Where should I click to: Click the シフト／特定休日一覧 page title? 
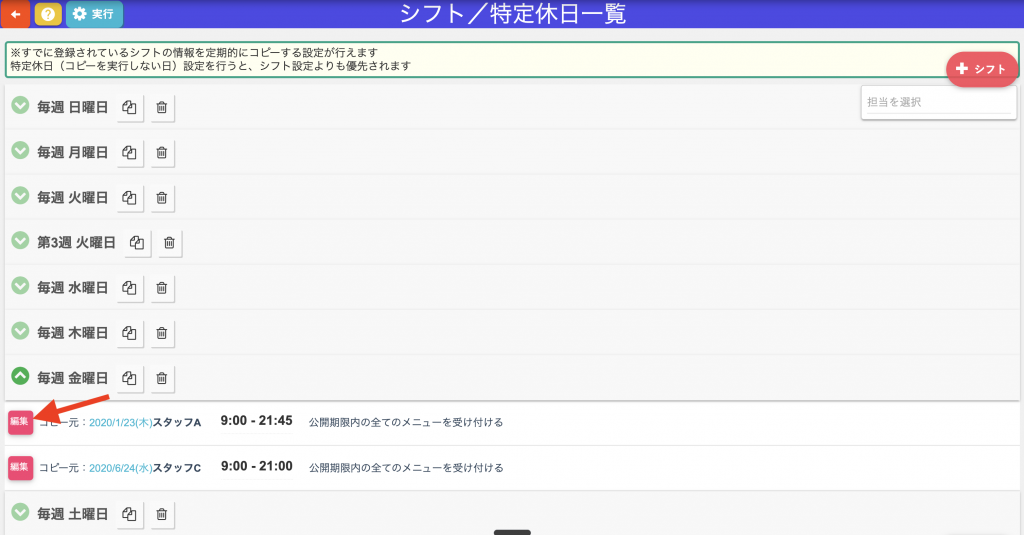point(513,14)
